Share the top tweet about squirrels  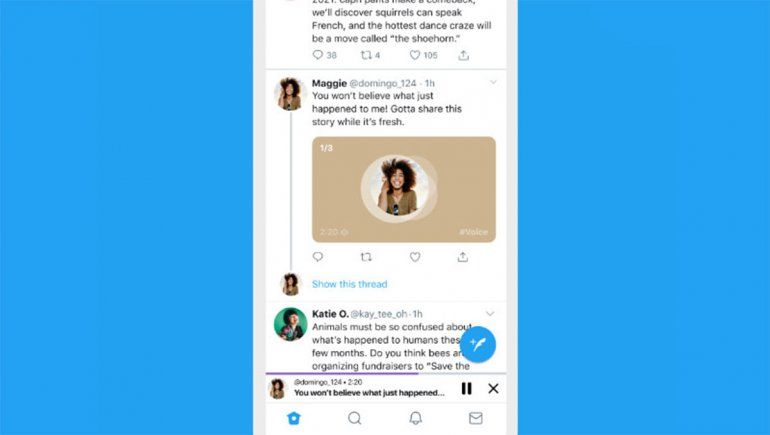[464, 55]
